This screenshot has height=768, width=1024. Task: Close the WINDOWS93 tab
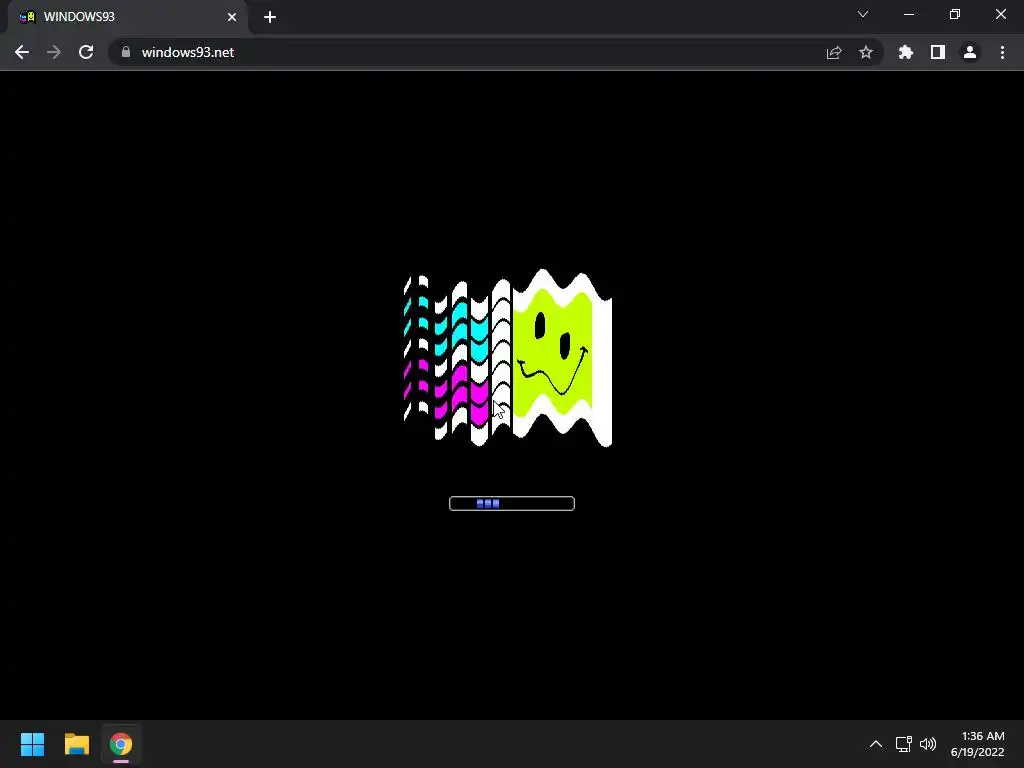tap(232, 17)
